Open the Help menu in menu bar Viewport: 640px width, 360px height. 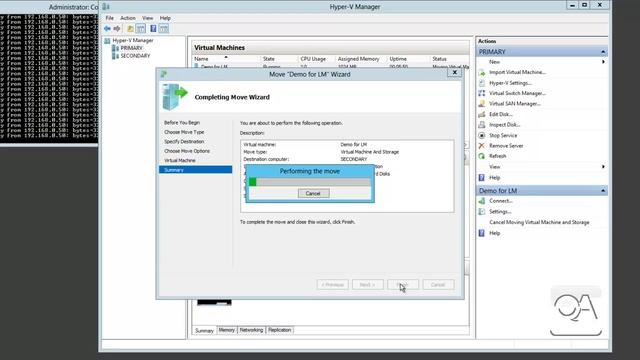165,18
